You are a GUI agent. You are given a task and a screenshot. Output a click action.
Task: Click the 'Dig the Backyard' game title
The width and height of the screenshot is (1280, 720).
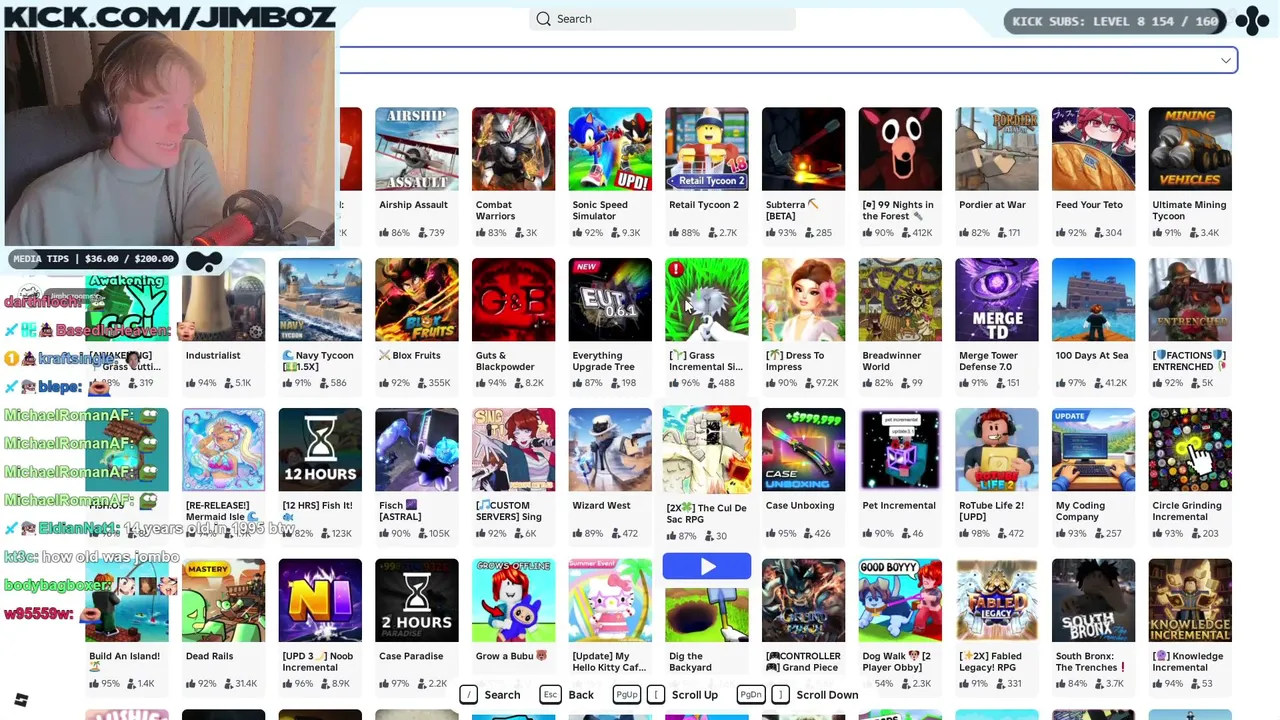click(690, 662)
